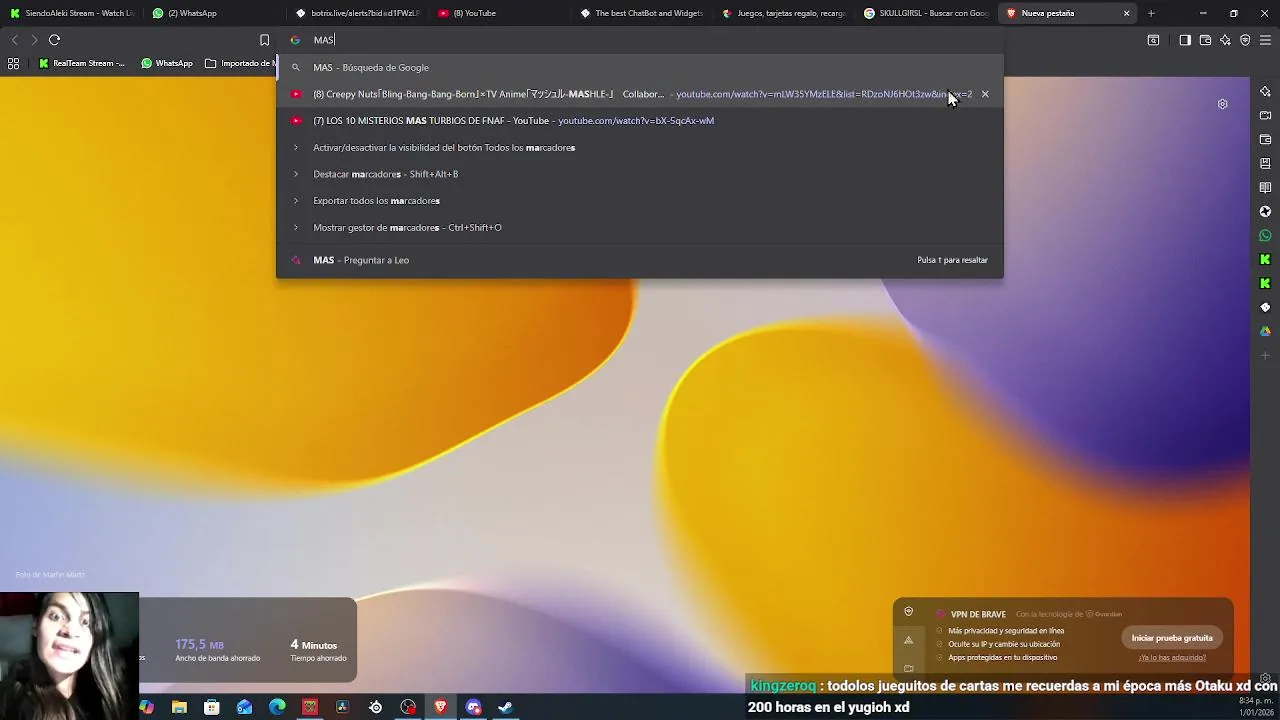The image size is (1280, 720).
Task: Switch to the SiendoAleki Stream tab
Action: [71, 13]
